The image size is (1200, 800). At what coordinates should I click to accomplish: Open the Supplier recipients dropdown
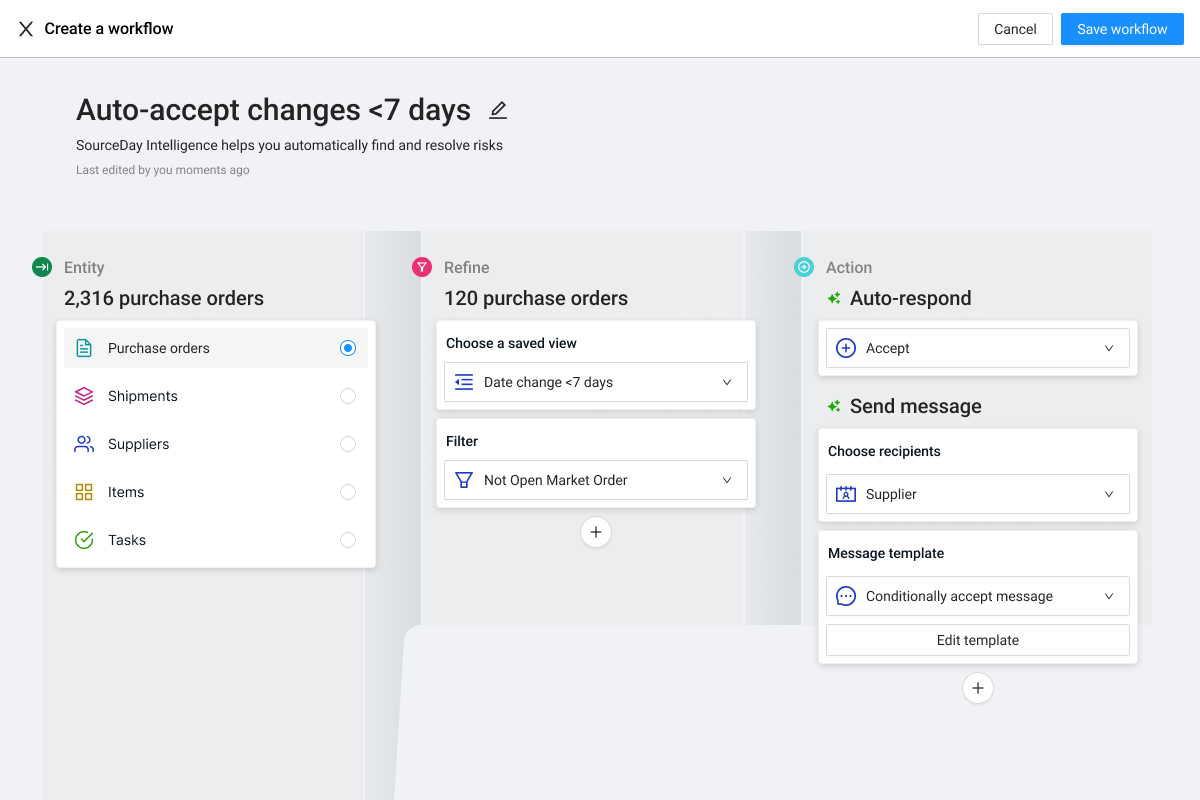[x=978, y=494]
